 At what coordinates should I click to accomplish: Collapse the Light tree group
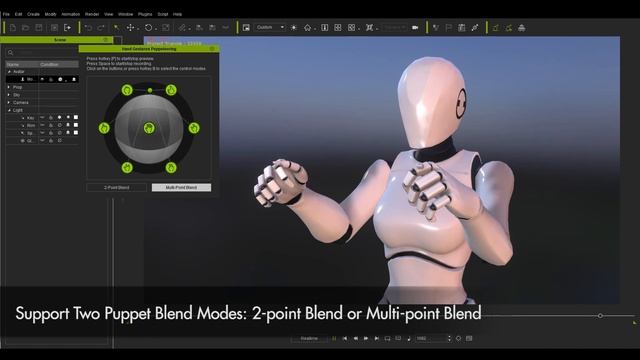9,110
